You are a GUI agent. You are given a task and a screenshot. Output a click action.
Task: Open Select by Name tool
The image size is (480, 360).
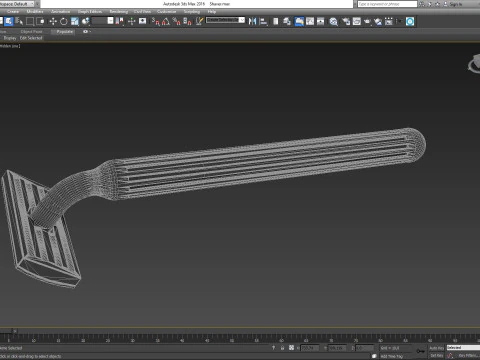tap(19, 21)
